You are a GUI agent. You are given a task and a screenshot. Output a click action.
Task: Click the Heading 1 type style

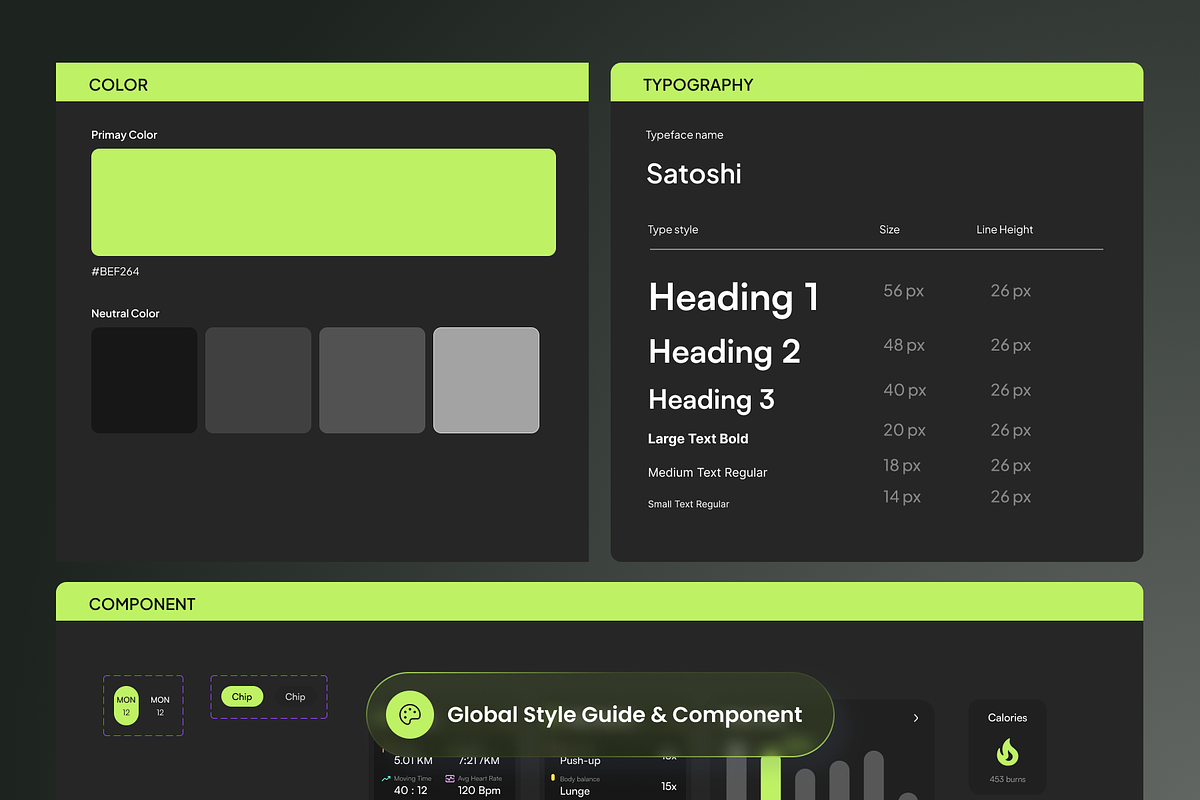pyautogui.click(x=733, y=297)
